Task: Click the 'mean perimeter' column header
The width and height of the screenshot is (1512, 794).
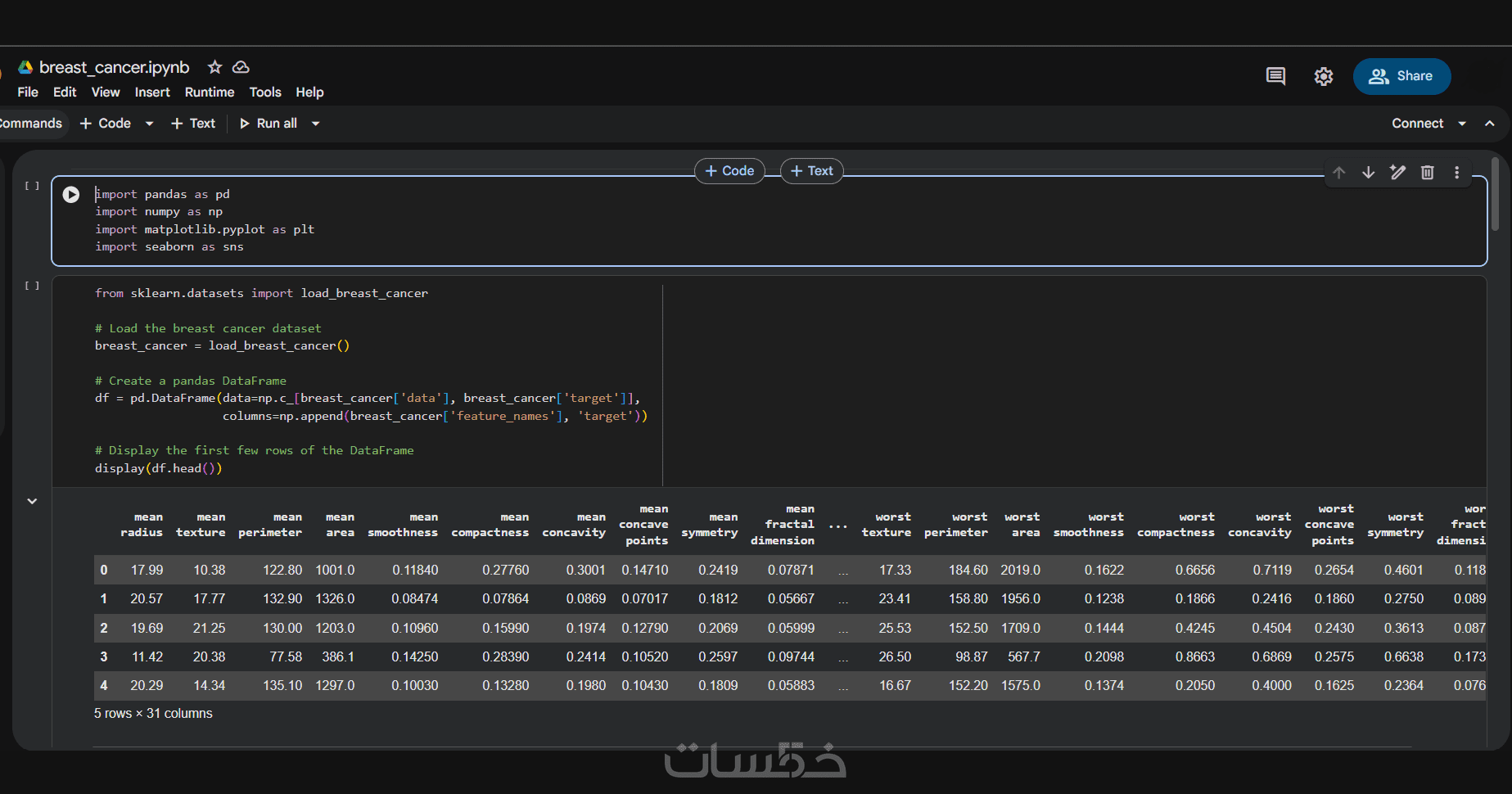Action: point(270,525)
